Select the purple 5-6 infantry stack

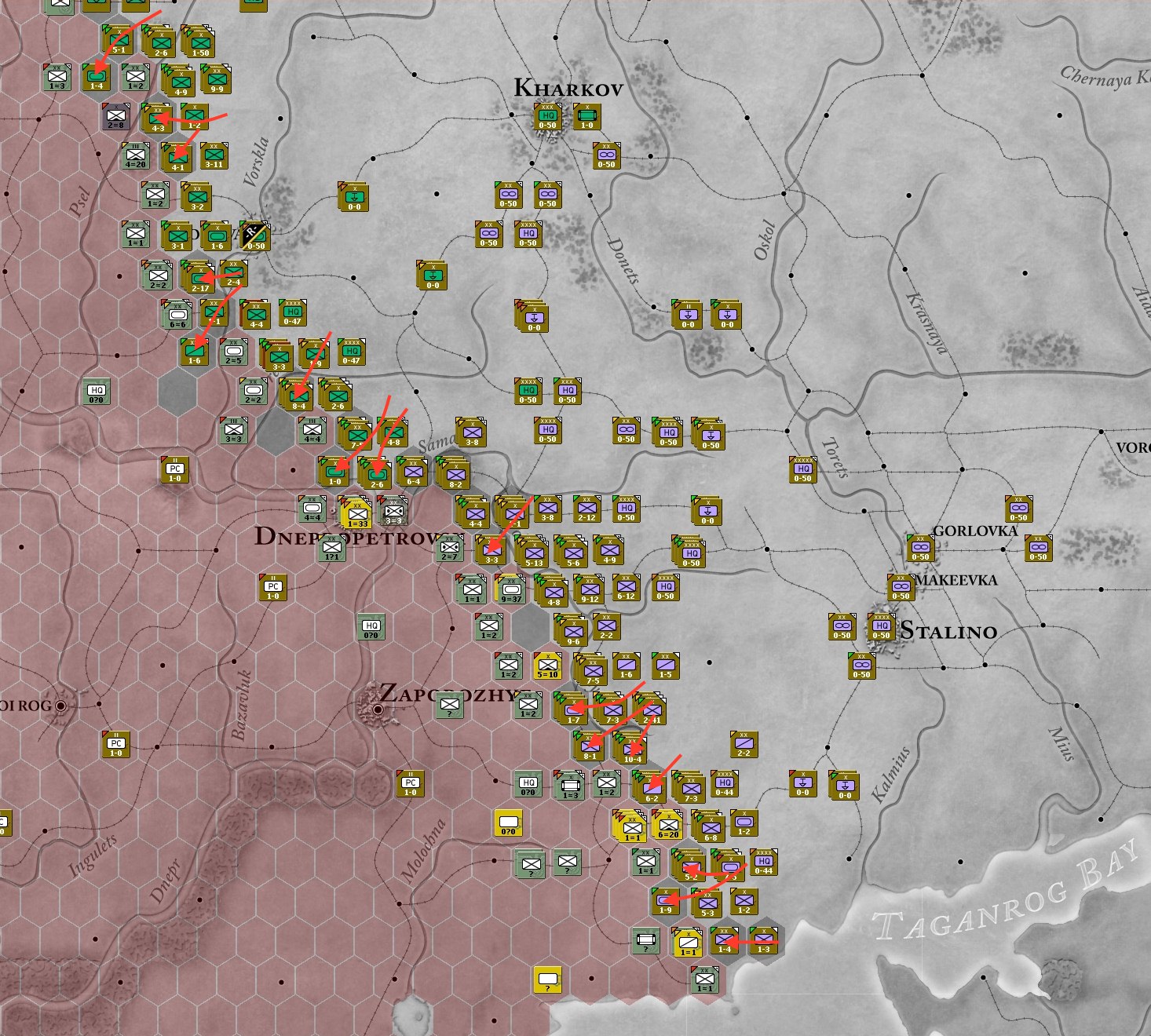click(x=572, y=552)
